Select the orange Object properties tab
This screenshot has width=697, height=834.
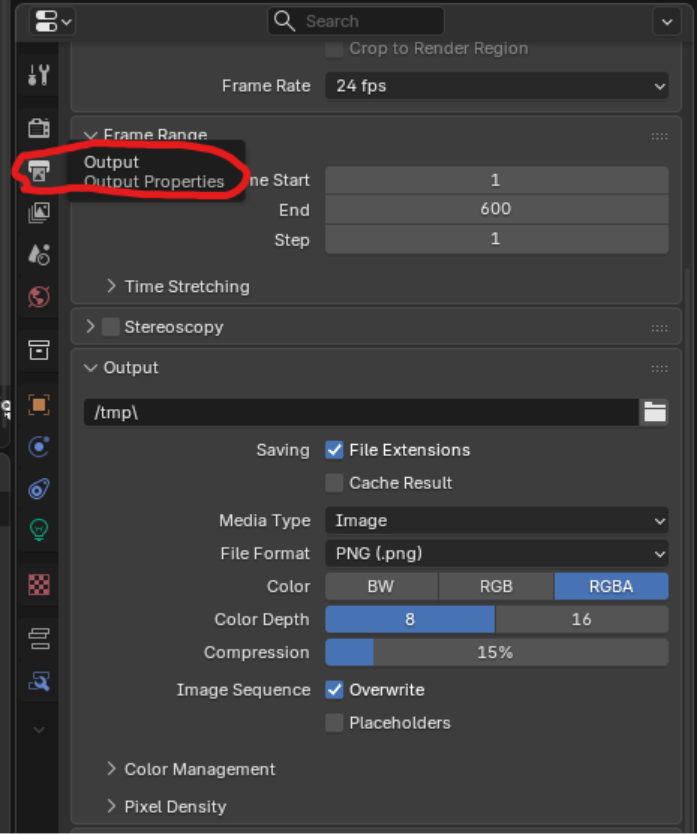point(38,404)
